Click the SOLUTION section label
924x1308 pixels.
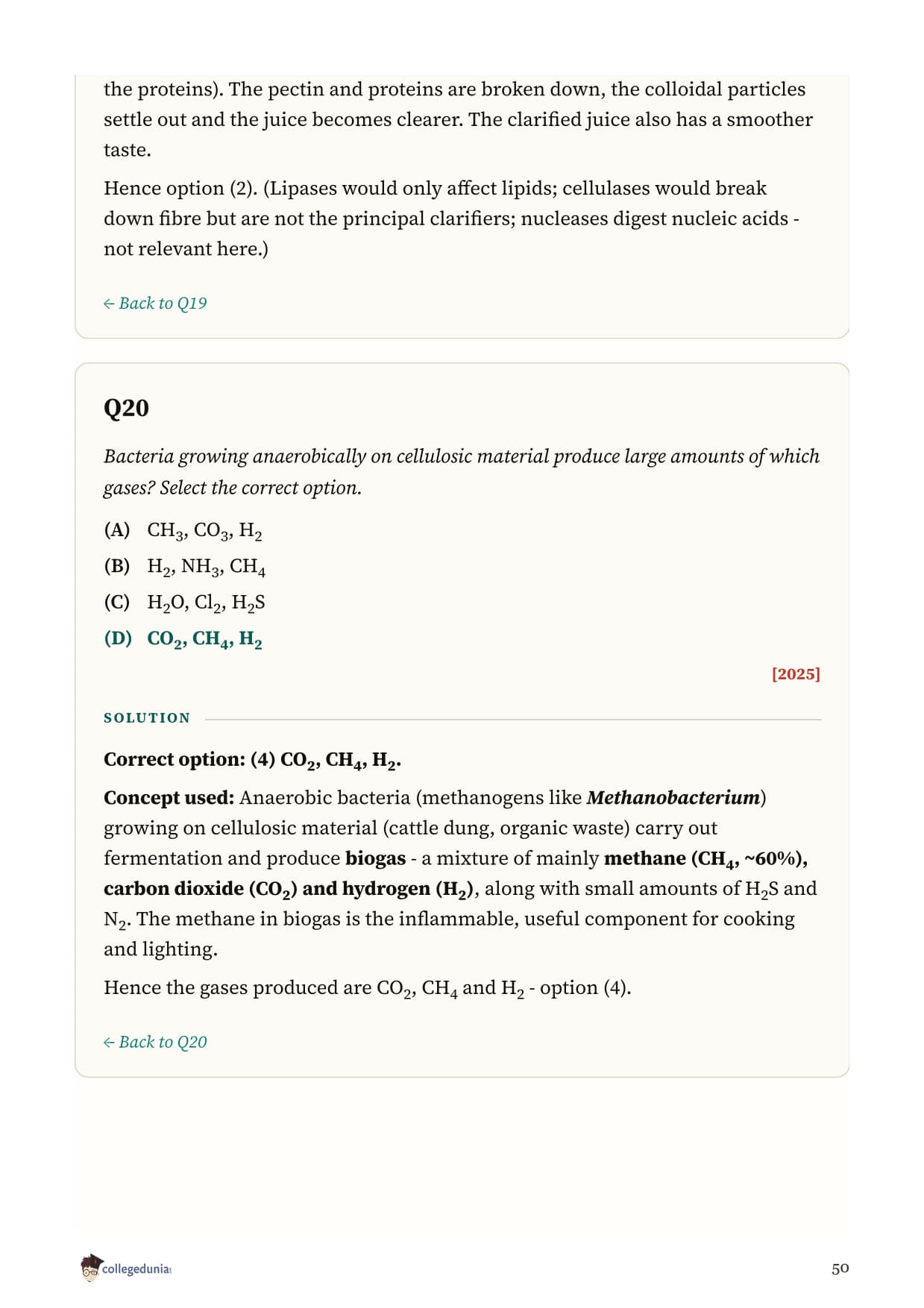click(147, 718)
